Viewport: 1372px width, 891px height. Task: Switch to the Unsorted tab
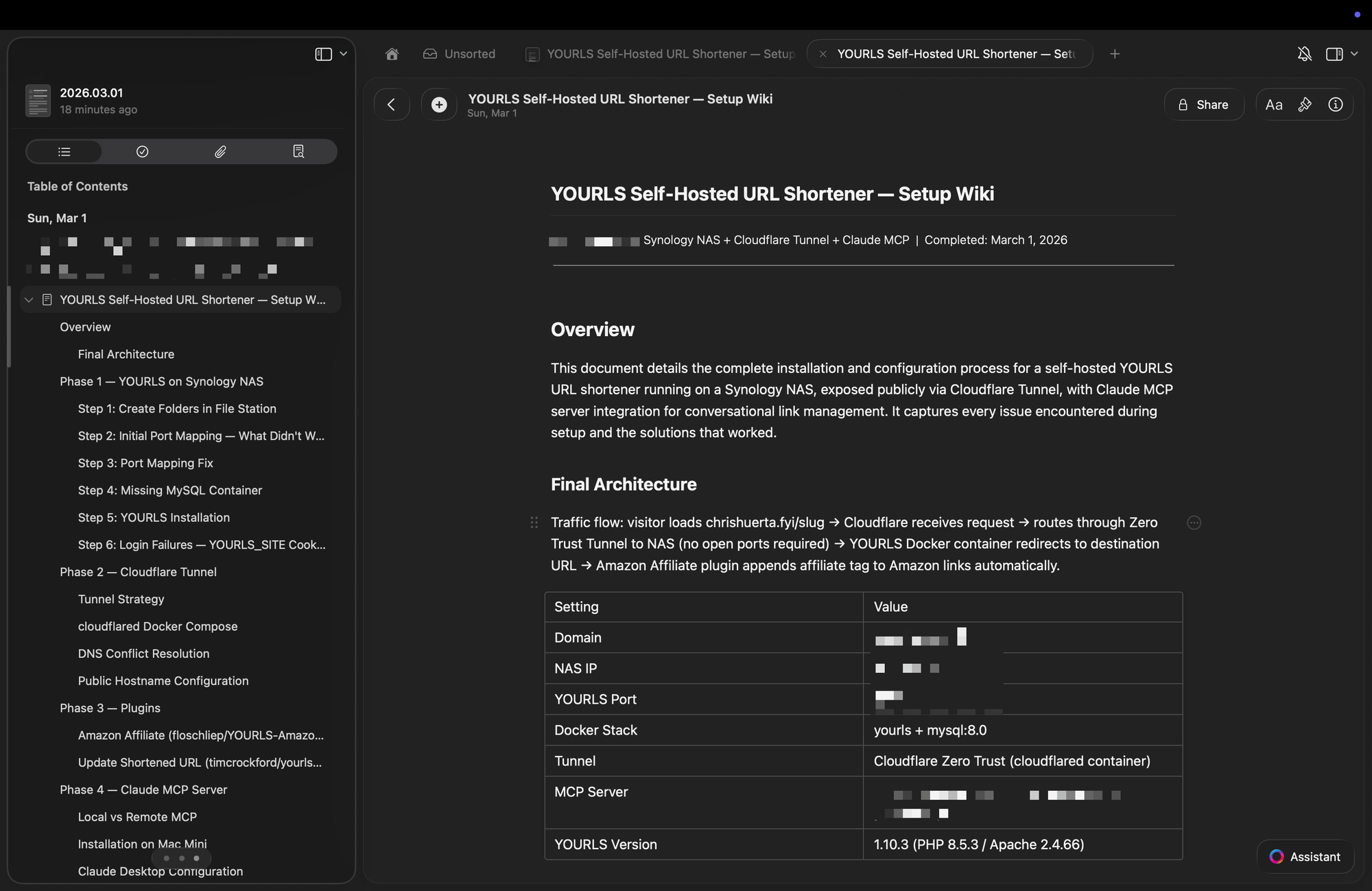[460, 54]
